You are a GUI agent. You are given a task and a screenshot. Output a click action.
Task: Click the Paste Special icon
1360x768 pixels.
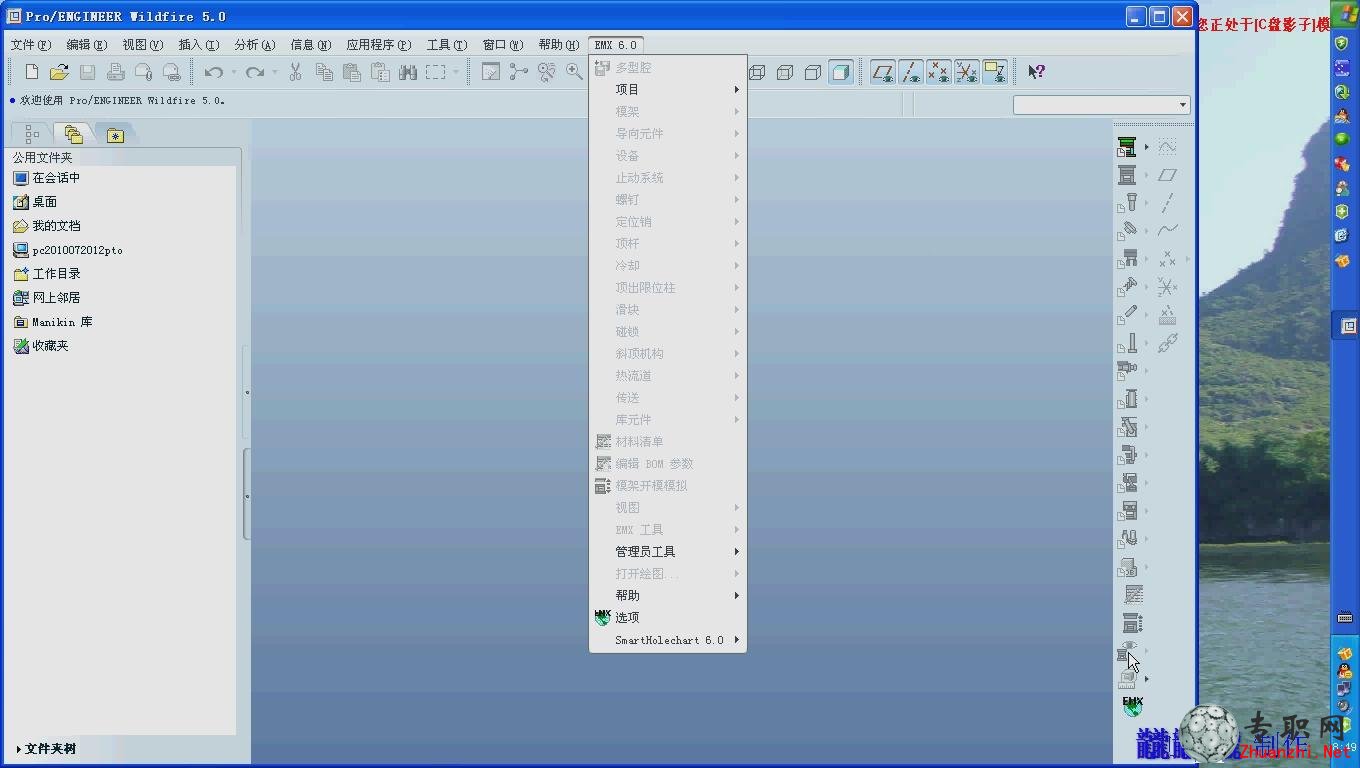click(x=380, y=72)
